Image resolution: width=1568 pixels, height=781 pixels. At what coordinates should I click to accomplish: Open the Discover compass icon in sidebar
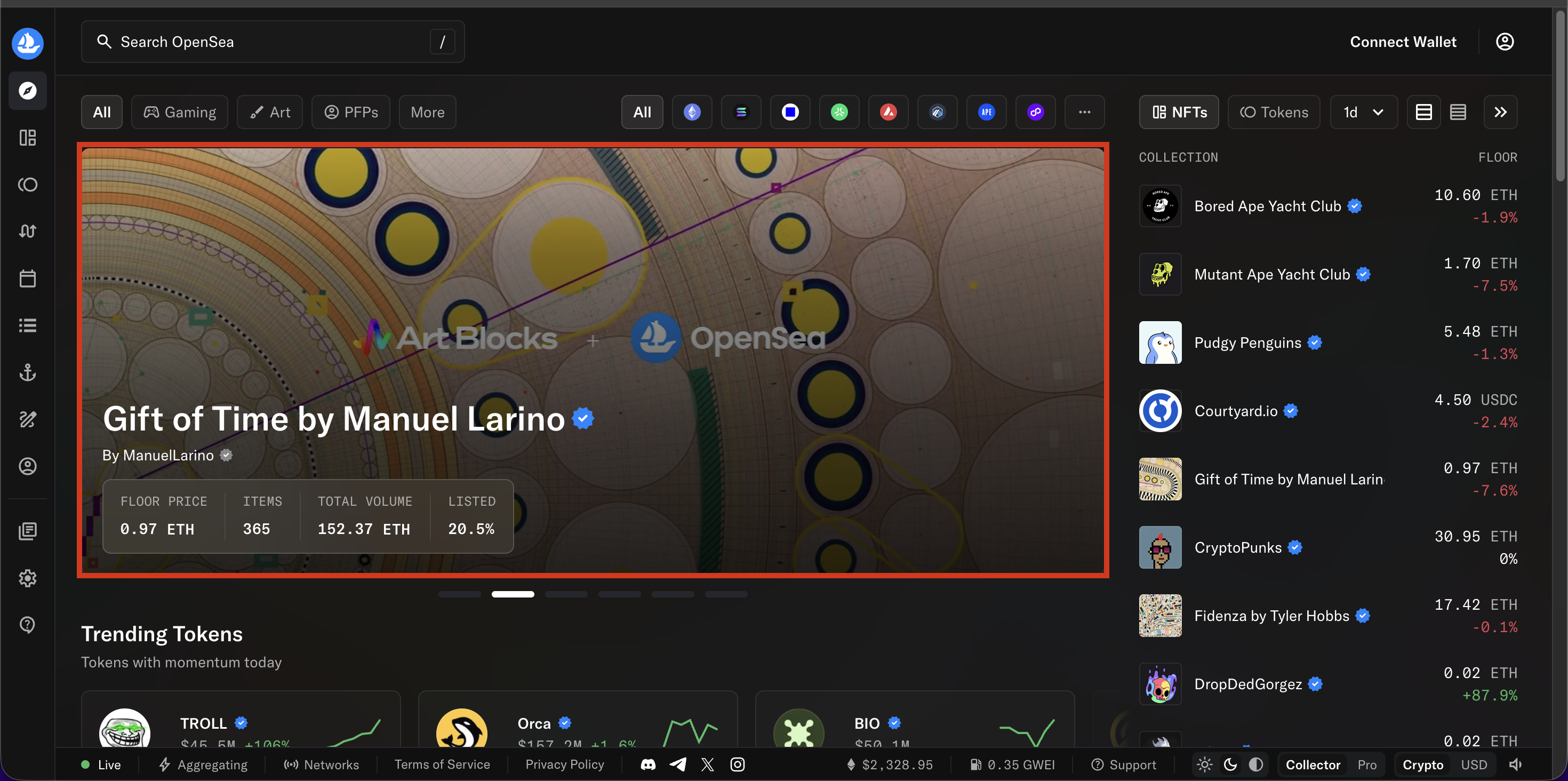[27, 91]
